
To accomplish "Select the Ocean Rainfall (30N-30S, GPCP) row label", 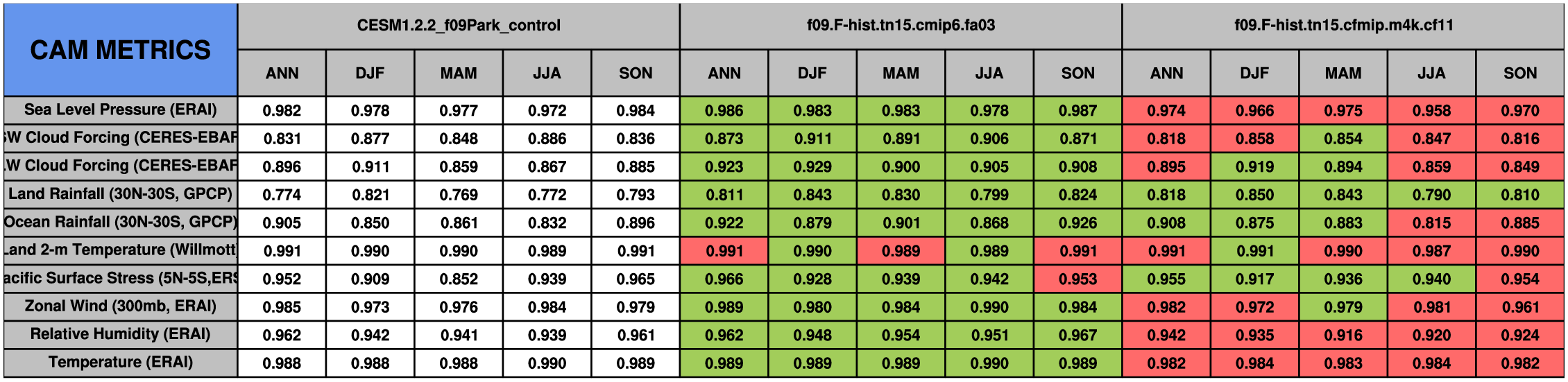I will [x=120, y=222].
